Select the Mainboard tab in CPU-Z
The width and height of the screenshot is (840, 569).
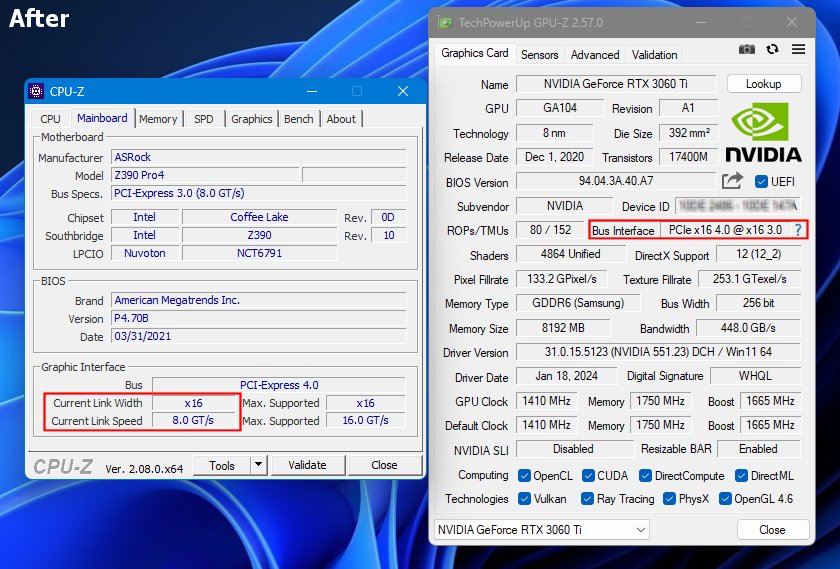pyautogui.click(x=102, y=118)
